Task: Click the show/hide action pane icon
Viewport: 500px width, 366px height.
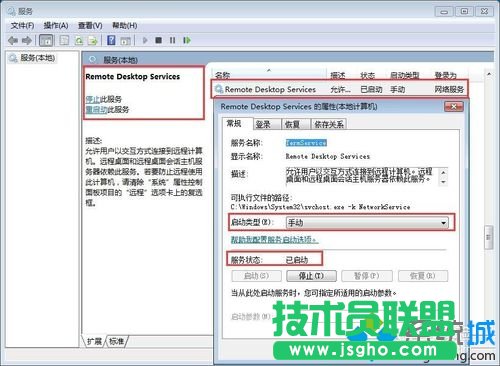Action: point(125,40)
